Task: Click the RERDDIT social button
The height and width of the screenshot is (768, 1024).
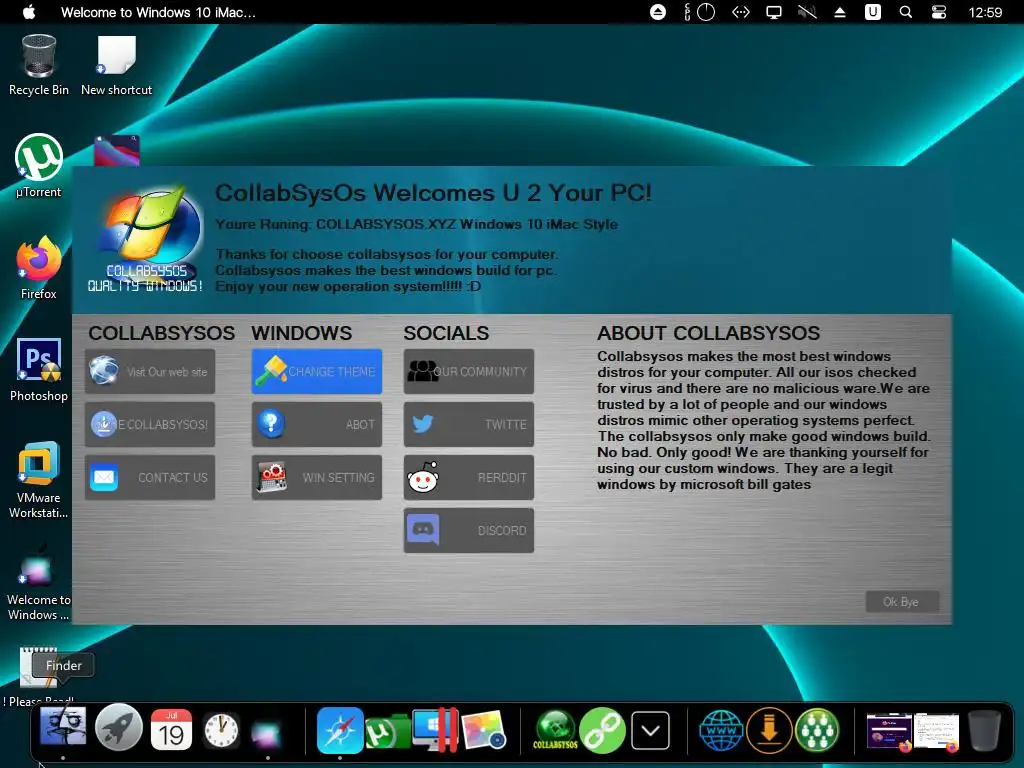Action: click(469, 477)
